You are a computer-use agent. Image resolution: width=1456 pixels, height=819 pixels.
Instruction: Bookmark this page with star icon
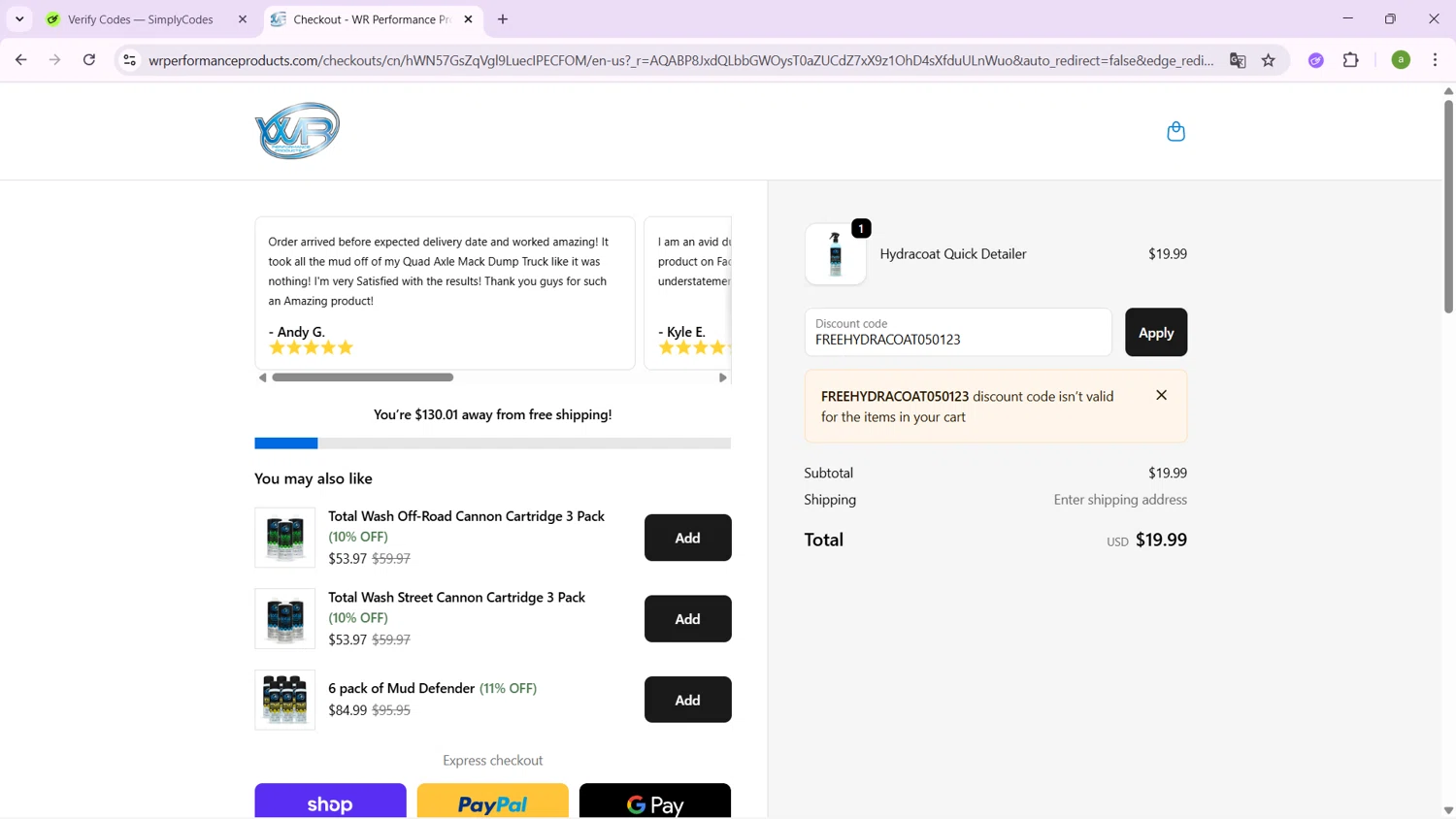coord(1268,60)
